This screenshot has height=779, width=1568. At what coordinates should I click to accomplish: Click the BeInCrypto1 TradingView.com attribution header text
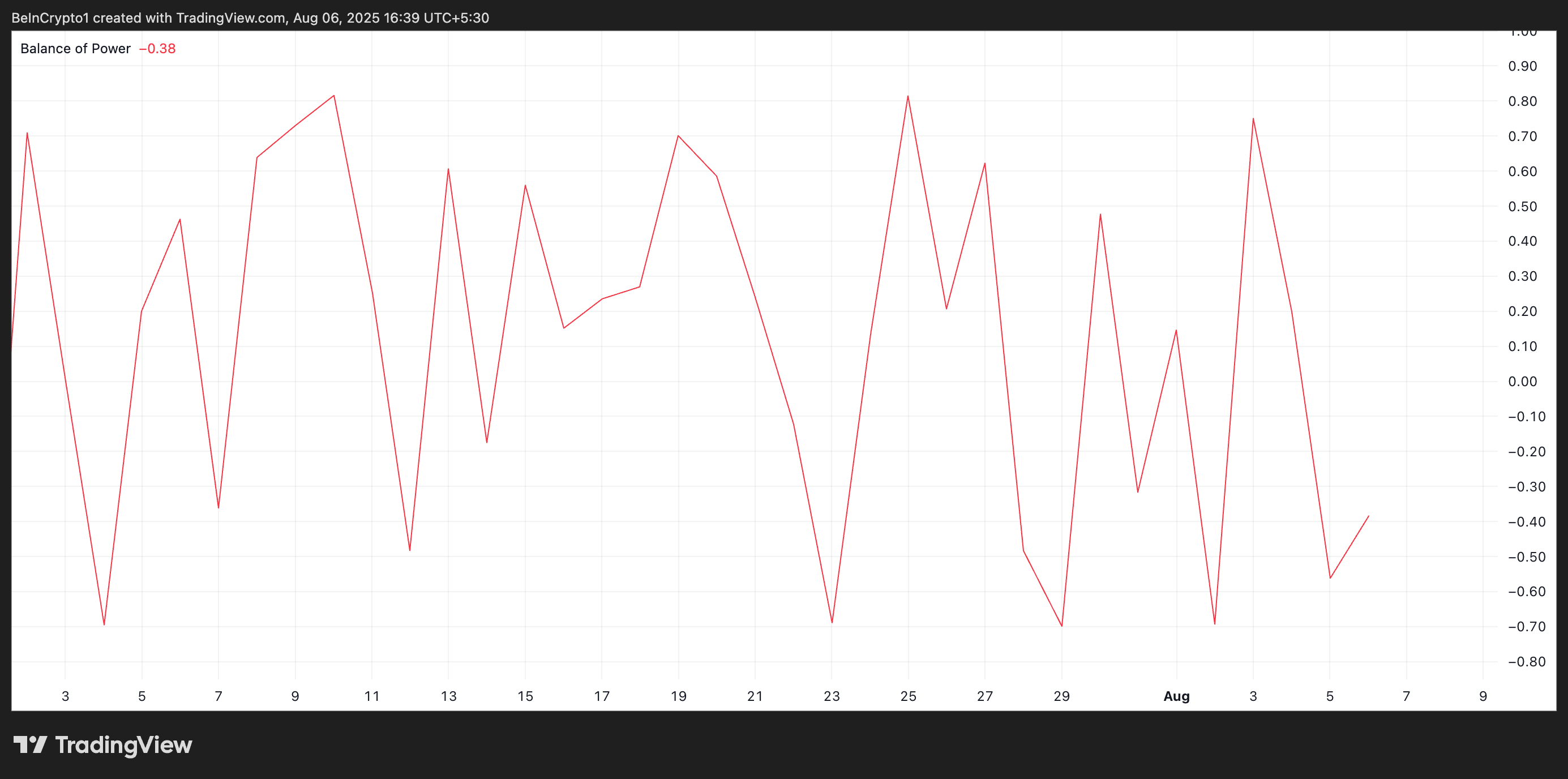pyautogui.click(x=250, y=18)
